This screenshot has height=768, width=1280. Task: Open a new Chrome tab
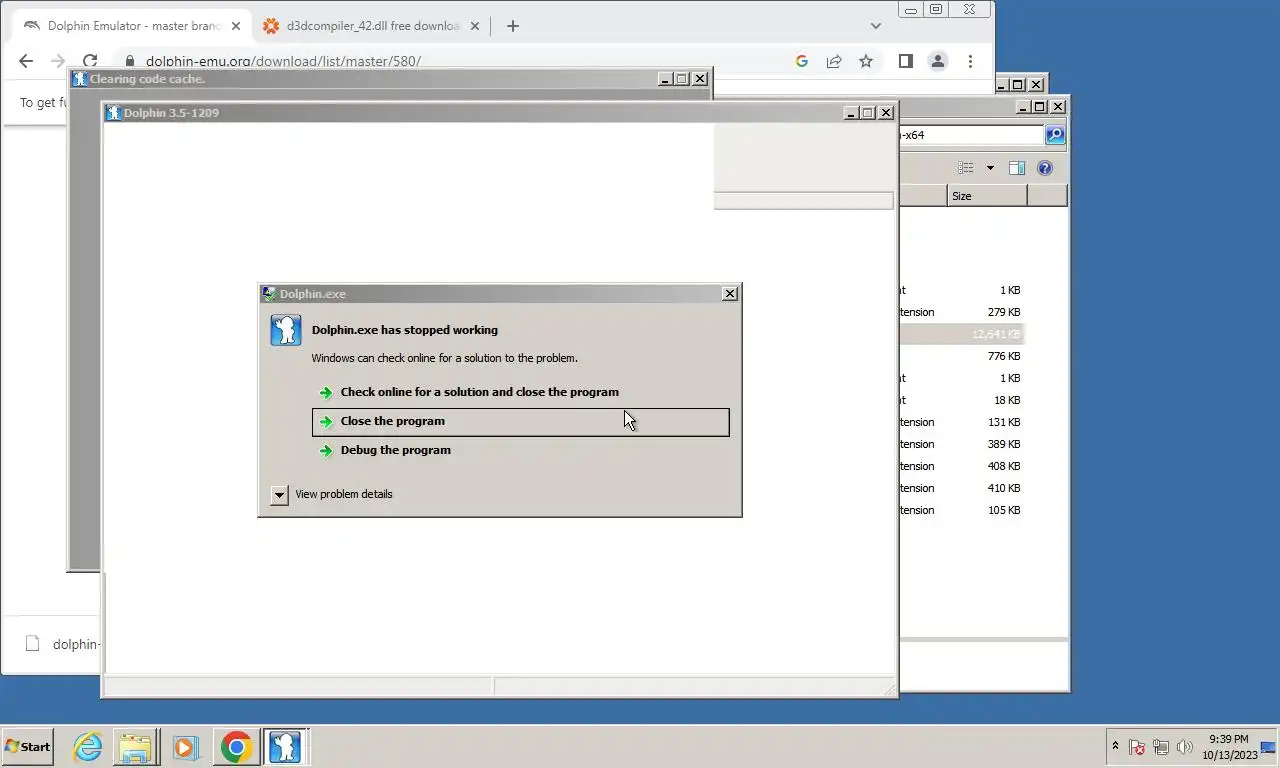(x=513, y=26)
